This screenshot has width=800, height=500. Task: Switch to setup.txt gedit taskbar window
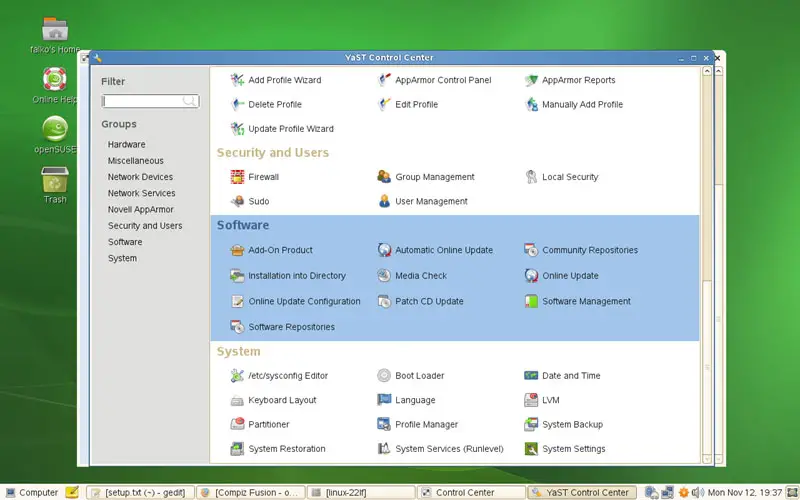[x=140, y=492]
